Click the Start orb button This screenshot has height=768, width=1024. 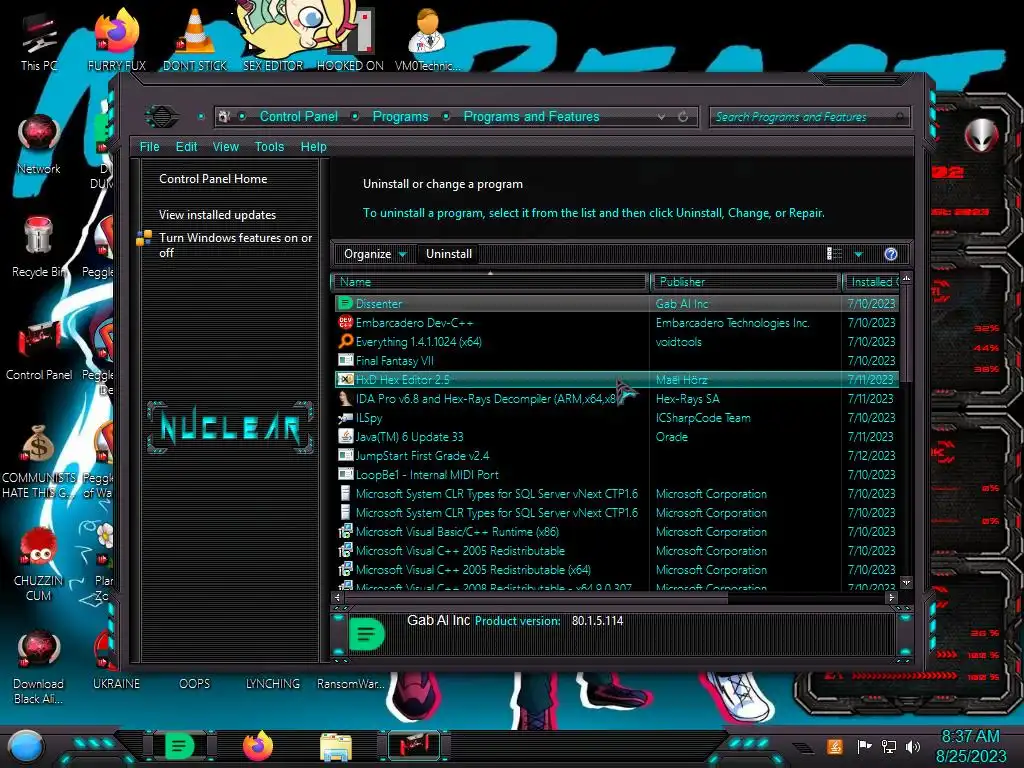pos(26,747)
